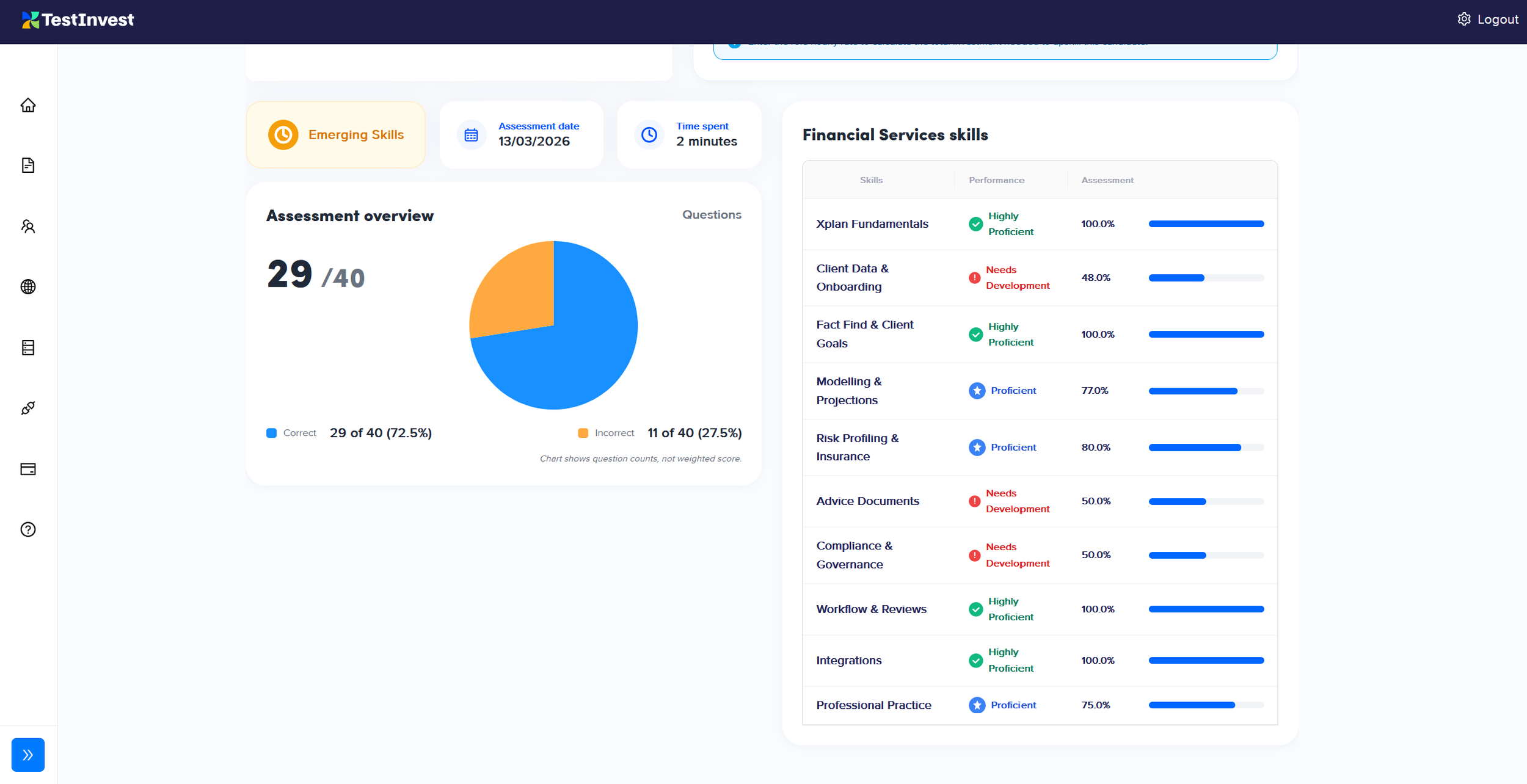Click the 2 minutes time spent value
1527x784 pixels.
(707, 142)
